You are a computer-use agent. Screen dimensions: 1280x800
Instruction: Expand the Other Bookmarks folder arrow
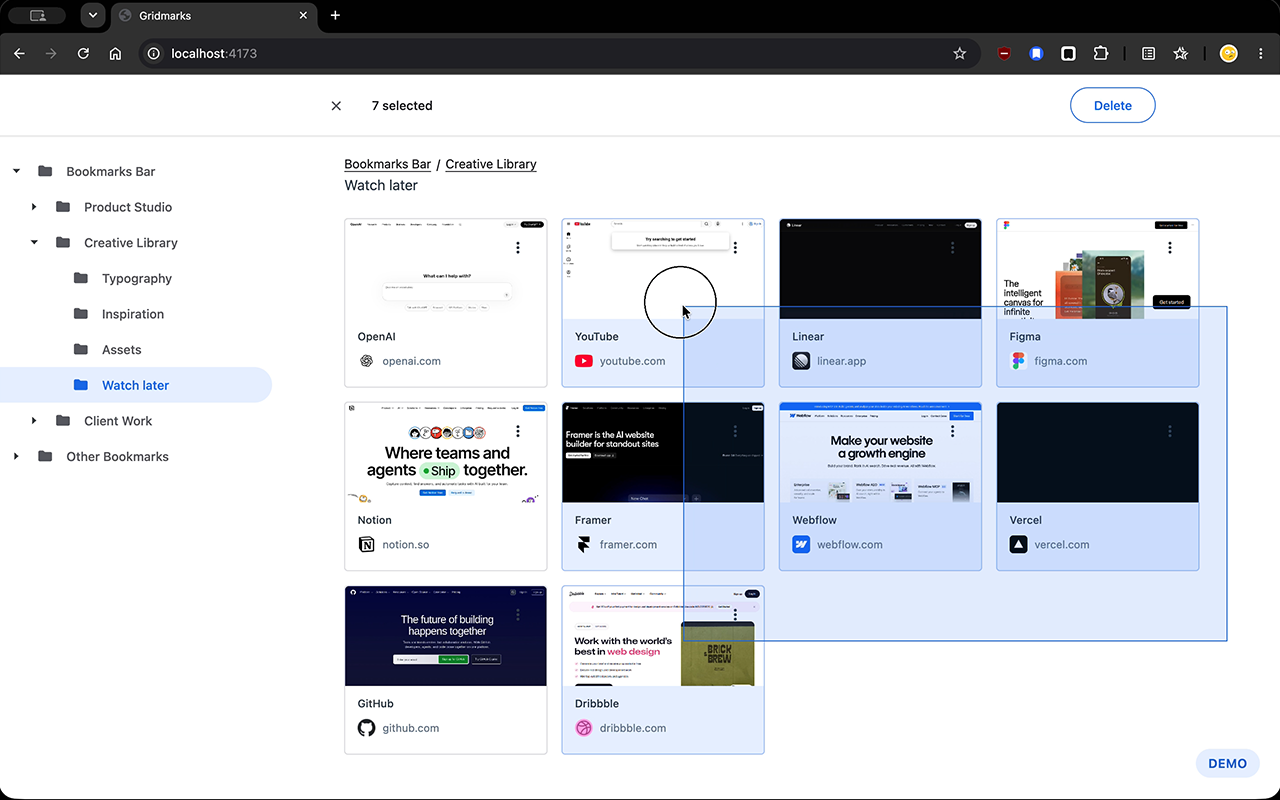click(x=16, y=457)
